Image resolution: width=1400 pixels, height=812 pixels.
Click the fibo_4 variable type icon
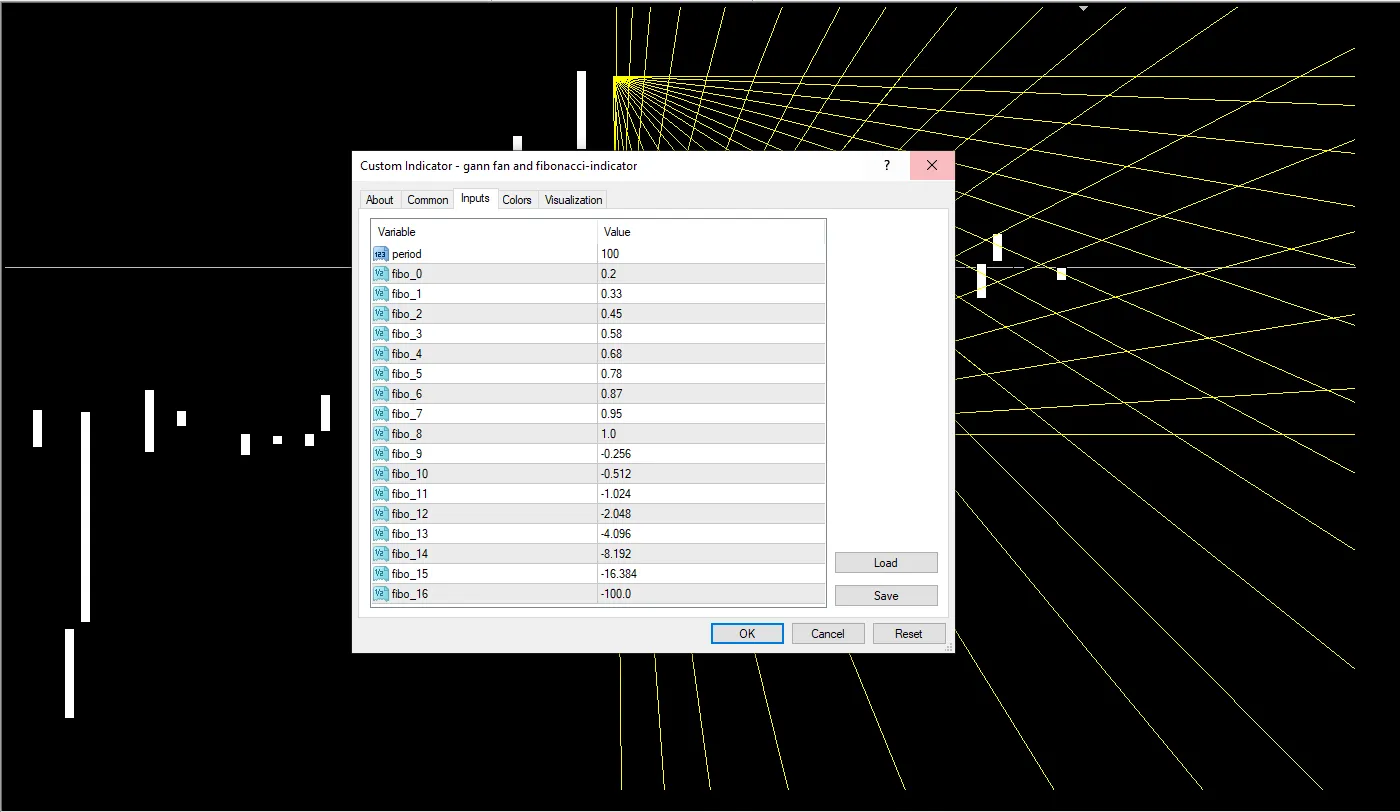pos(380,354)
